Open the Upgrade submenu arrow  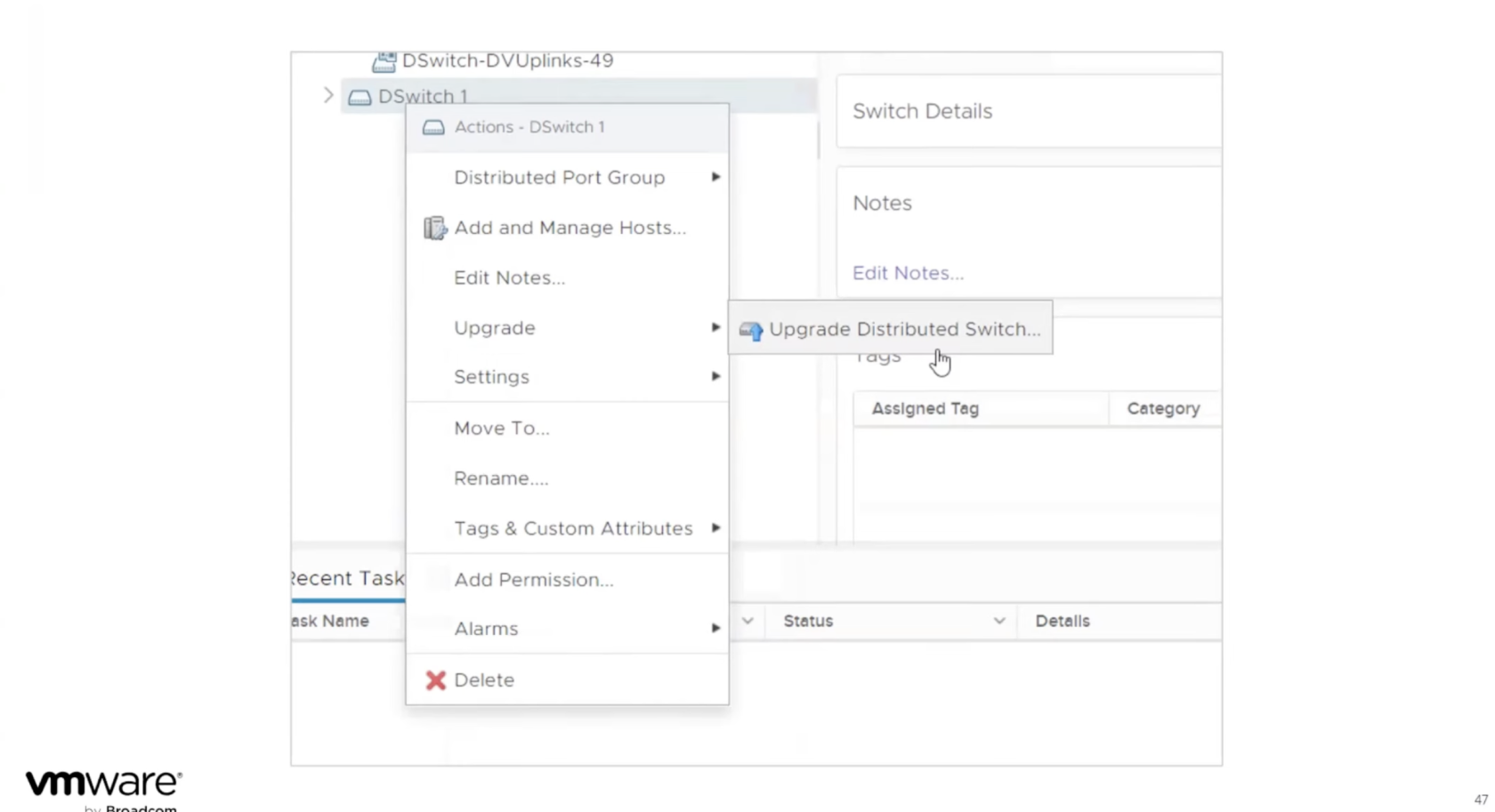coord(715,327)
